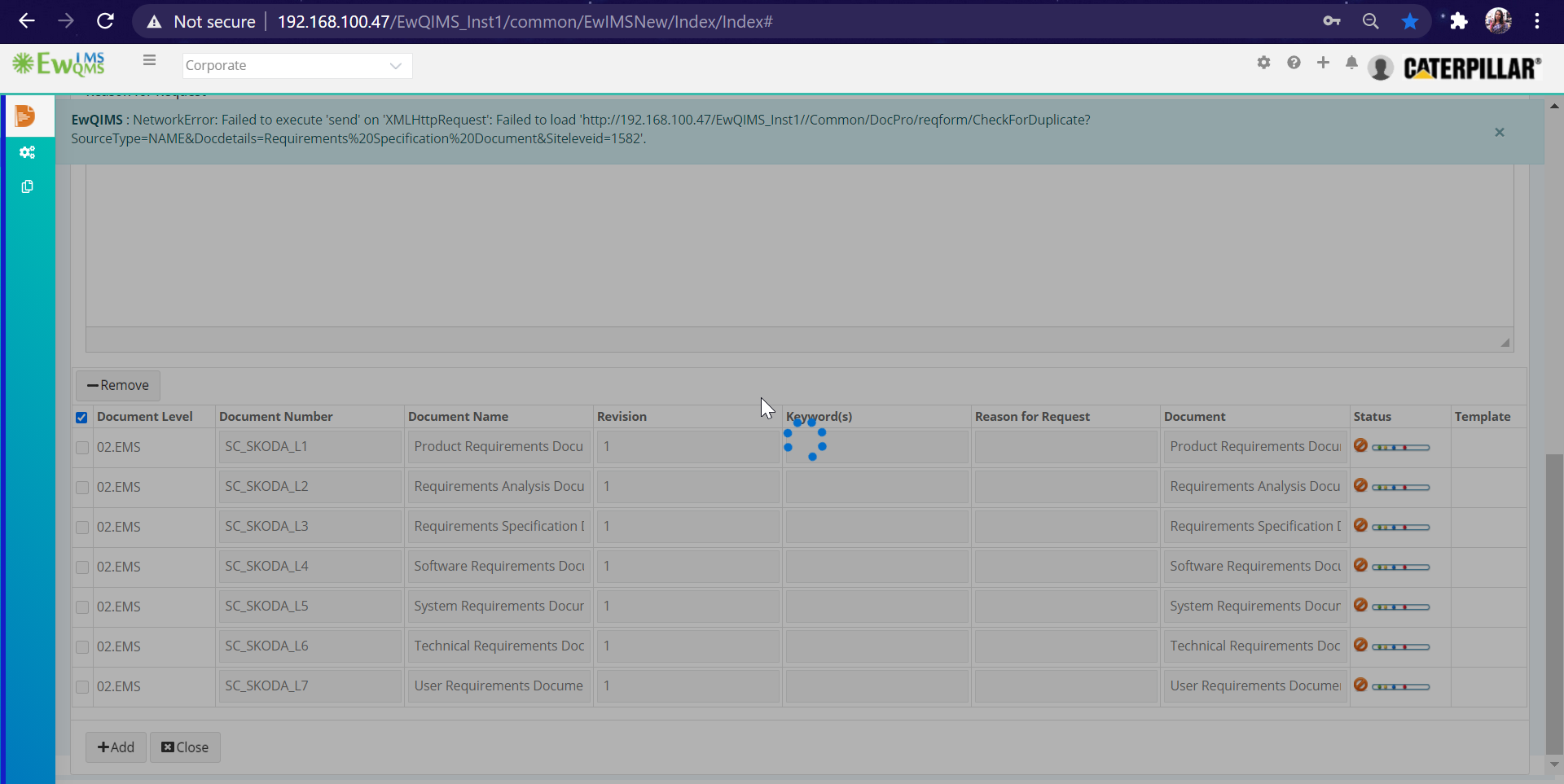
Task: Check the row checkbox for SC_SKODA_L4
Action: (82, 567)
